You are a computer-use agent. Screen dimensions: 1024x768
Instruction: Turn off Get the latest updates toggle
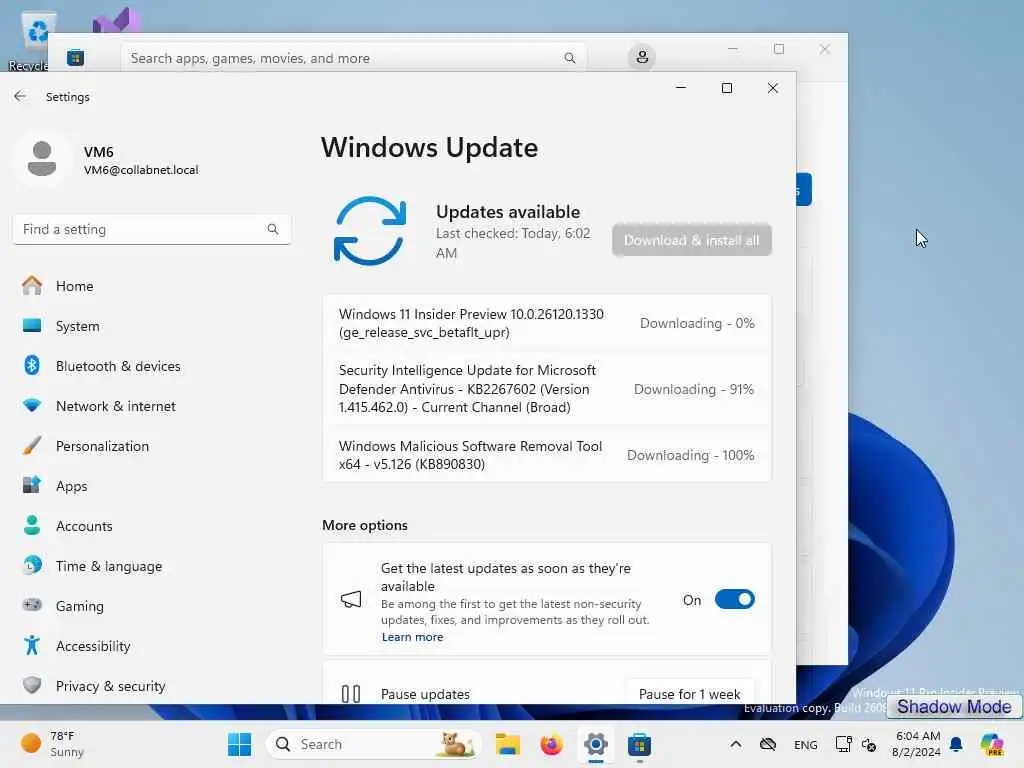pyautogui.click(x=735, y=600)
